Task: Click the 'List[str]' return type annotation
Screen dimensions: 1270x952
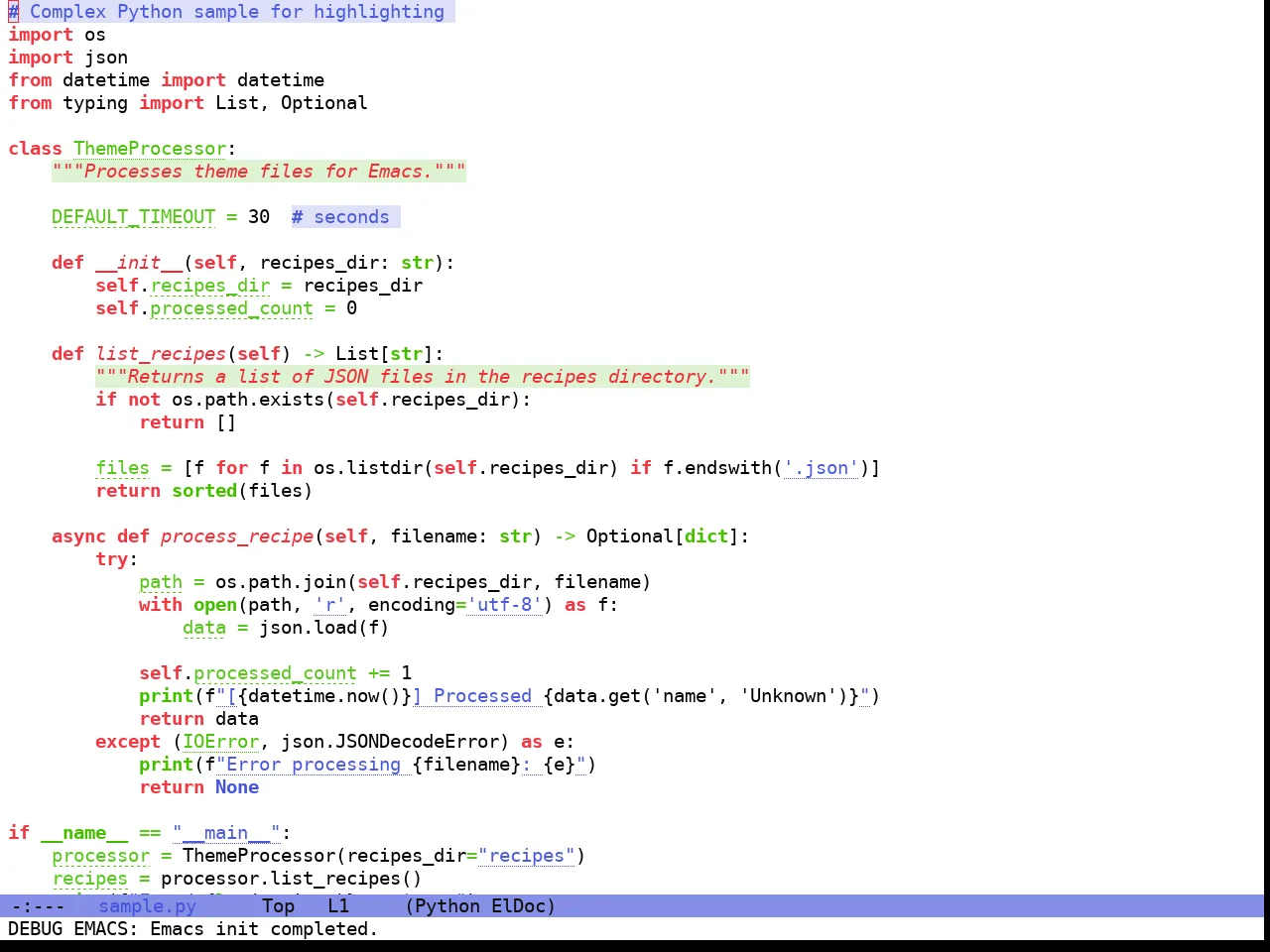Action: 384,354
